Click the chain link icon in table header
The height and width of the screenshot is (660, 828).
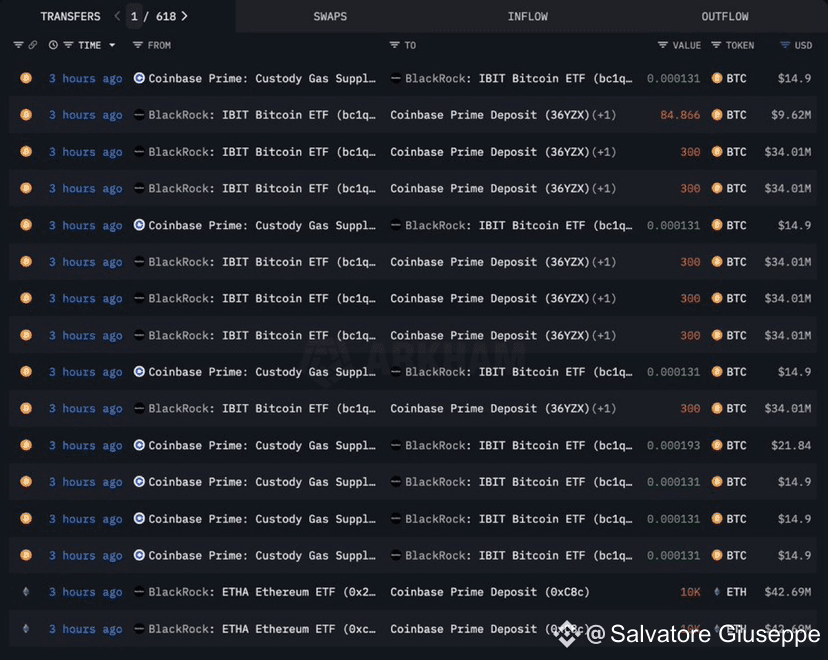33,45
